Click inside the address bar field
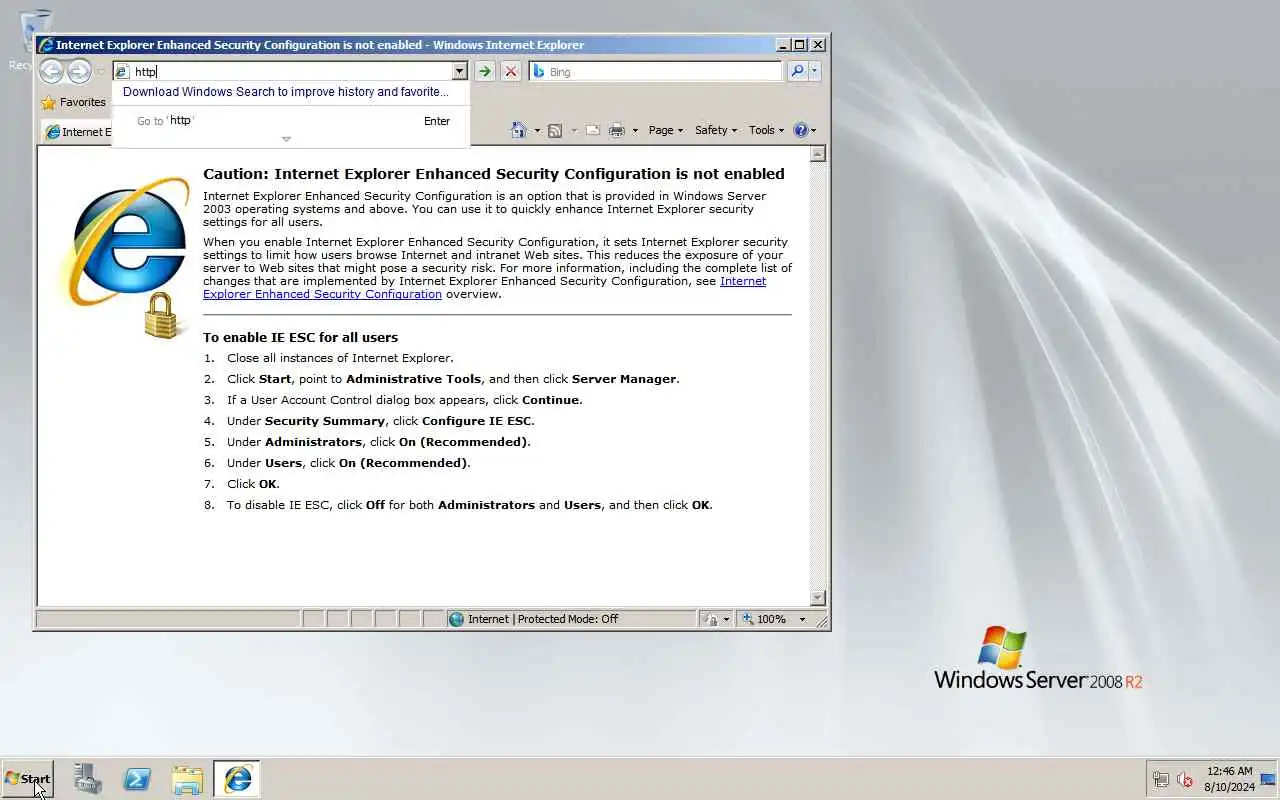The width and height of the screenshot is (1280, 800). click(x=291, y=71)
